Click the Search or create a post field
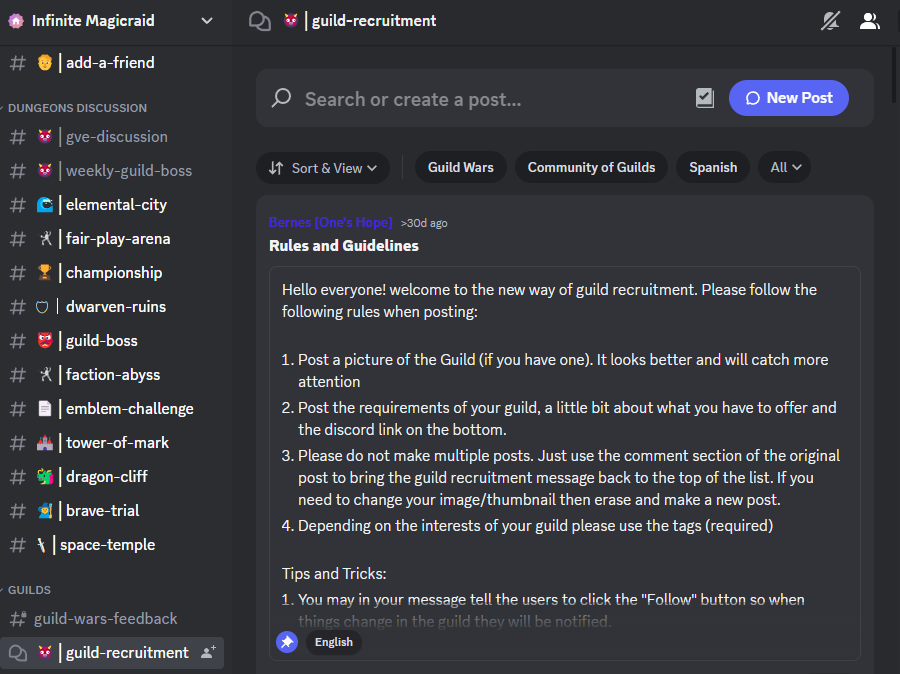The height and width of the screenshot is (674, 900). (480, 99)
